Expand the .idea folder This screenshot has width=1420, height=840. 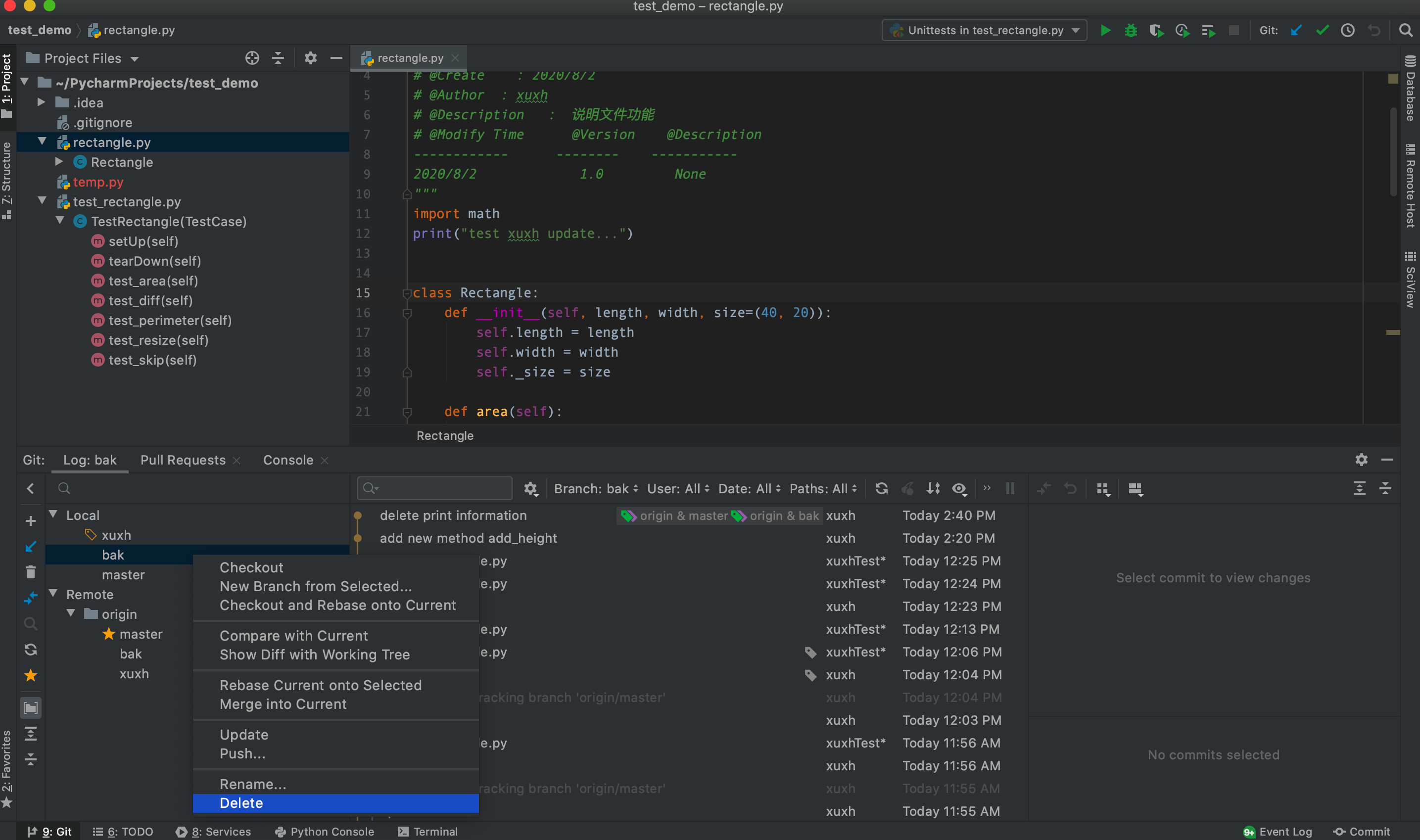pyautogui.click(x=42, y=102)
